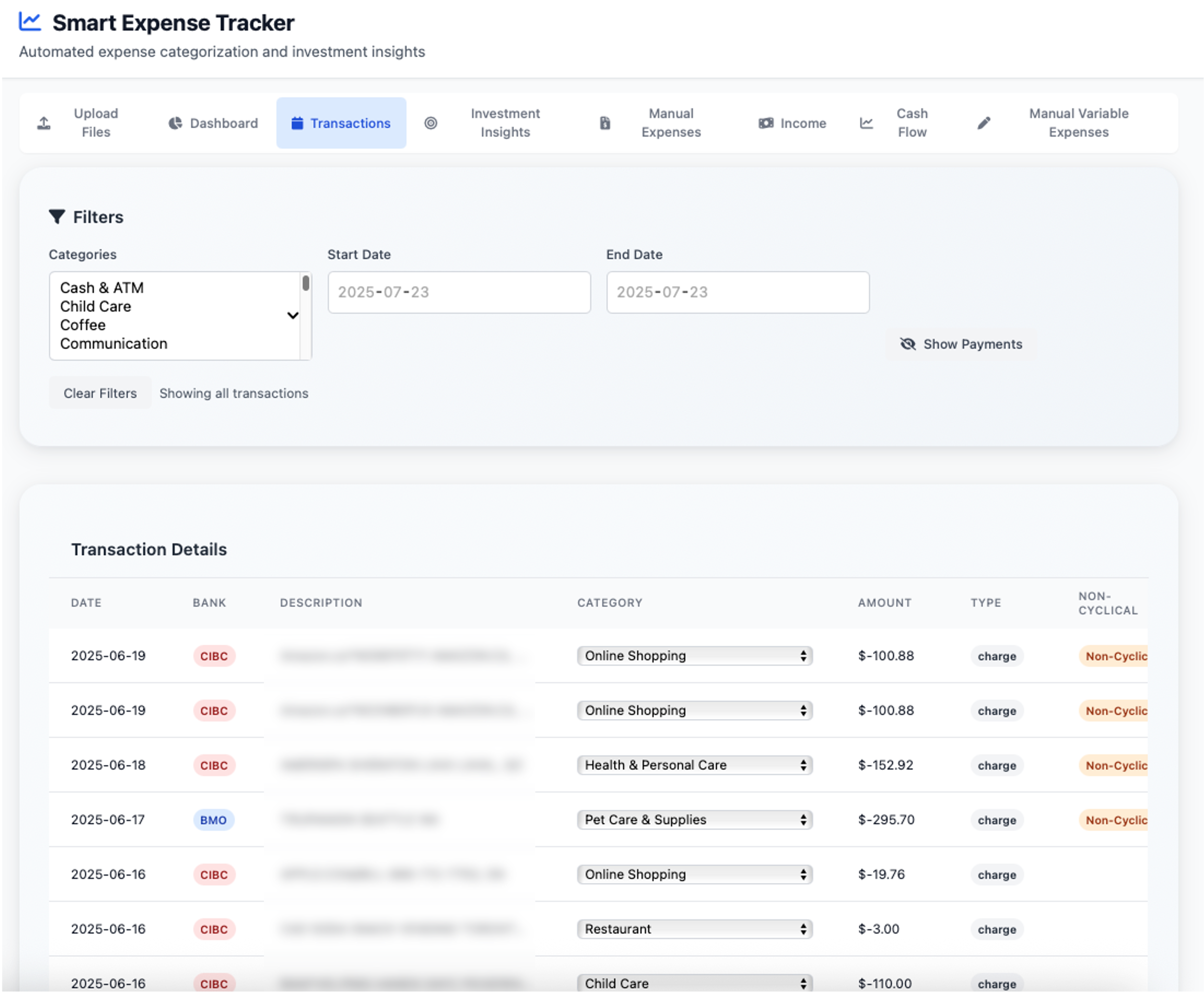
Task: Click the Smart Expense Tracker logo icon
Action: [30, 22]
